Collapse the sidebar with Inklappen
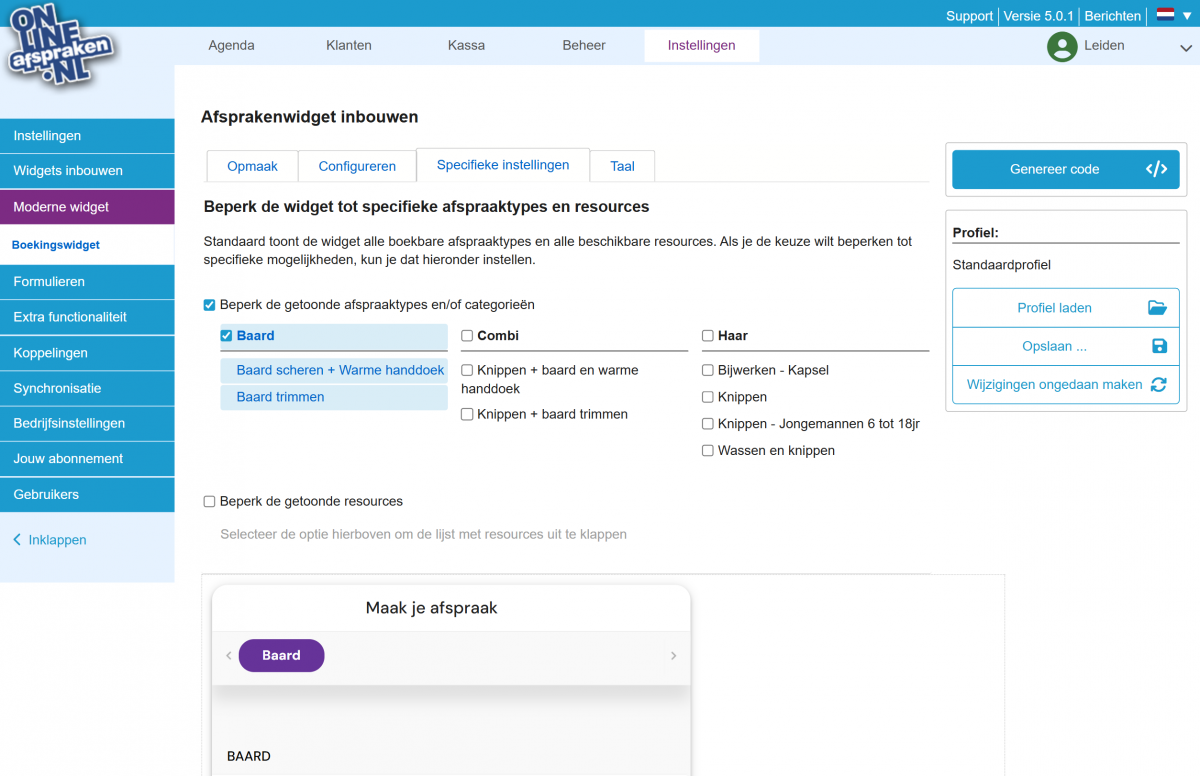Viewport: 1200px width, 776px height. pyautogui.click(x=50, y=540)
